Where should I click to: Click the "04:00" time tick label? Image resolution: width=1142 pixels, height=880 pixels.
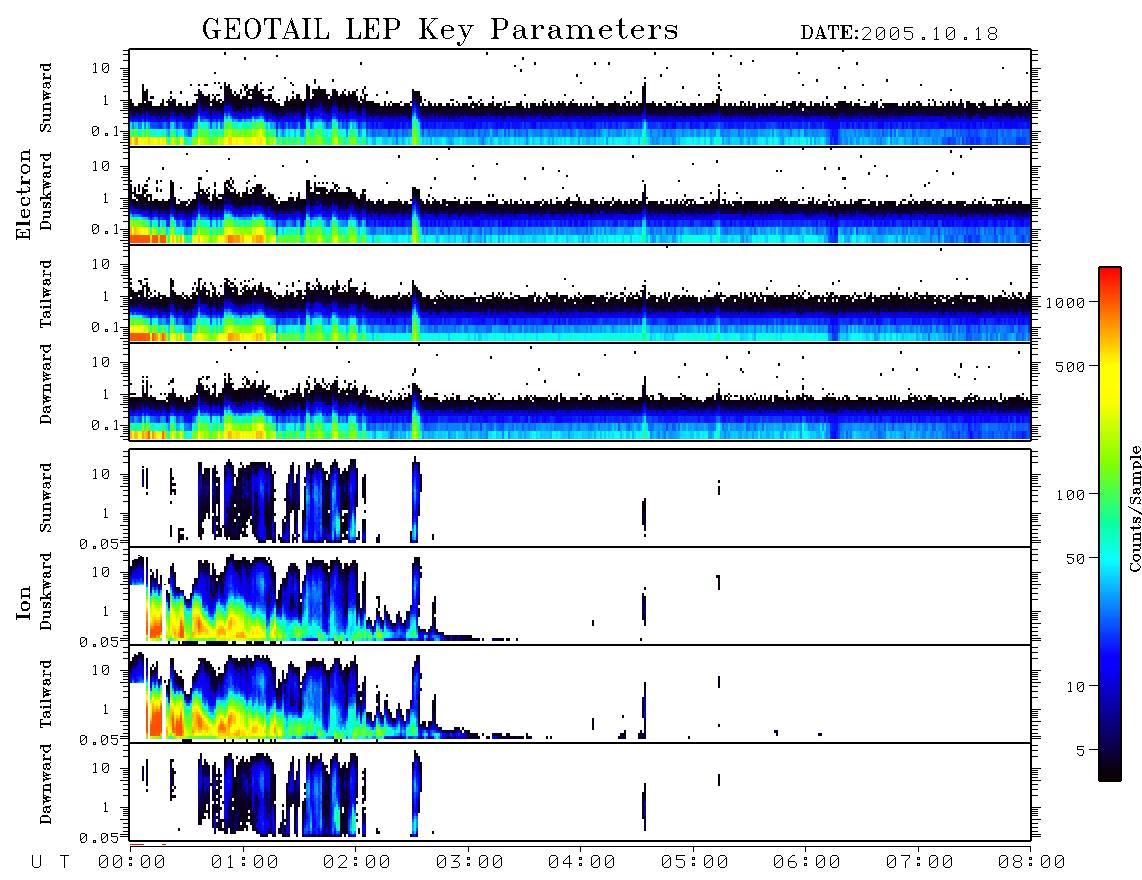pos(582,863)
